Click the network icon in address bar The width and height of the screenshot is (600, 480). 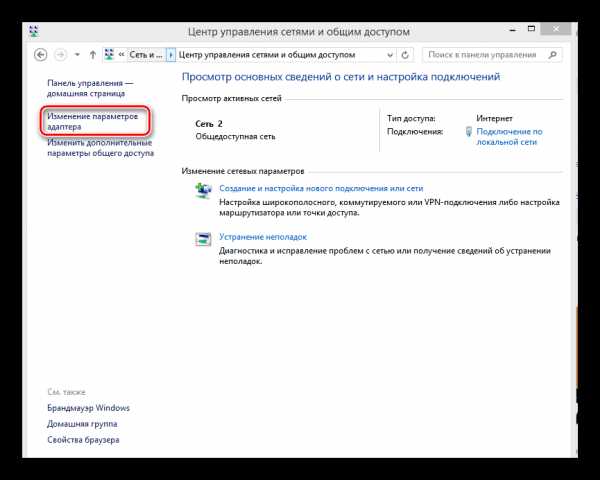109,54
